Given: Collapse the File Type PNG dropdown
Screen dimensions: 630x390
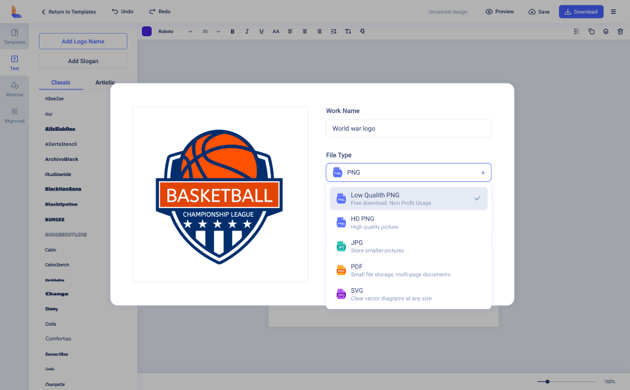Looking at the screenshot, I should point(409,172).
